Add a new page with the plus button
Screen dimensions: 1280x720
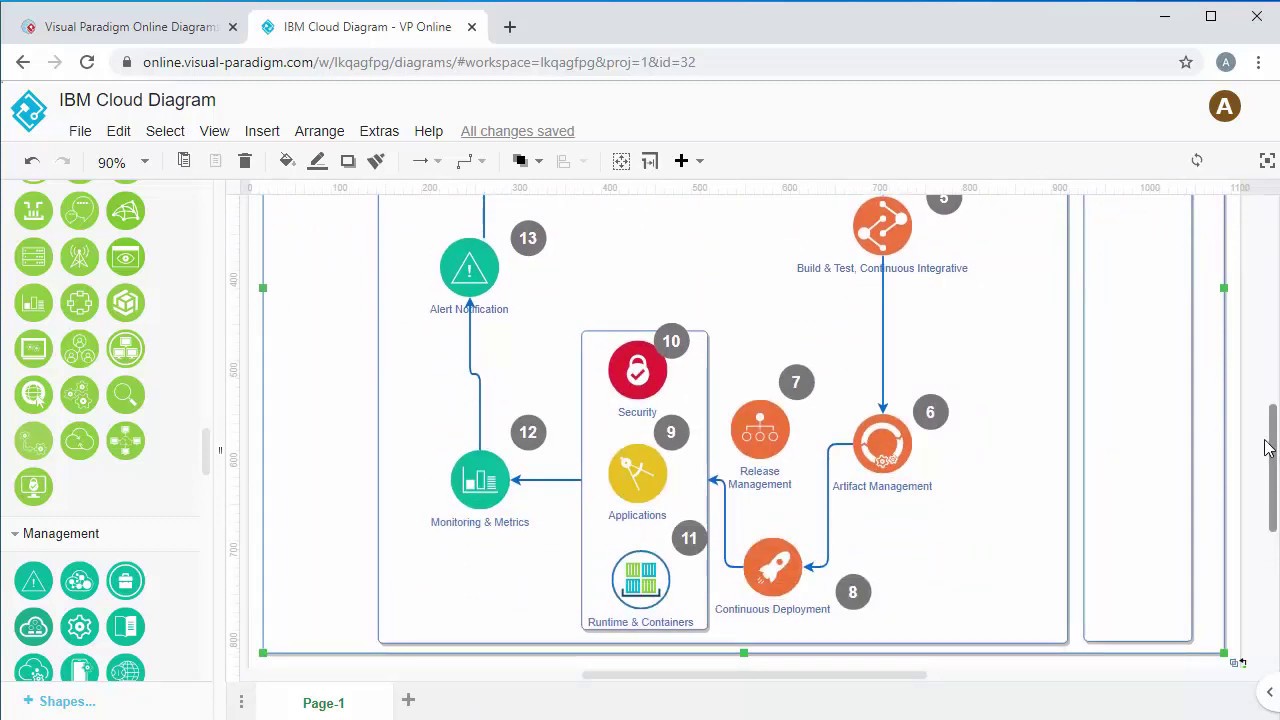tap(408, 700)
